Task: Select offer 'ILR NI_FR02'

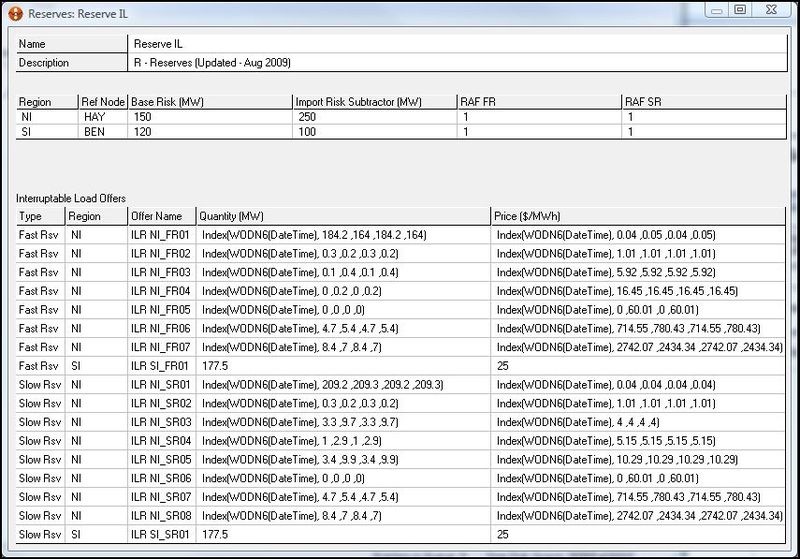Action: [162, 253]
